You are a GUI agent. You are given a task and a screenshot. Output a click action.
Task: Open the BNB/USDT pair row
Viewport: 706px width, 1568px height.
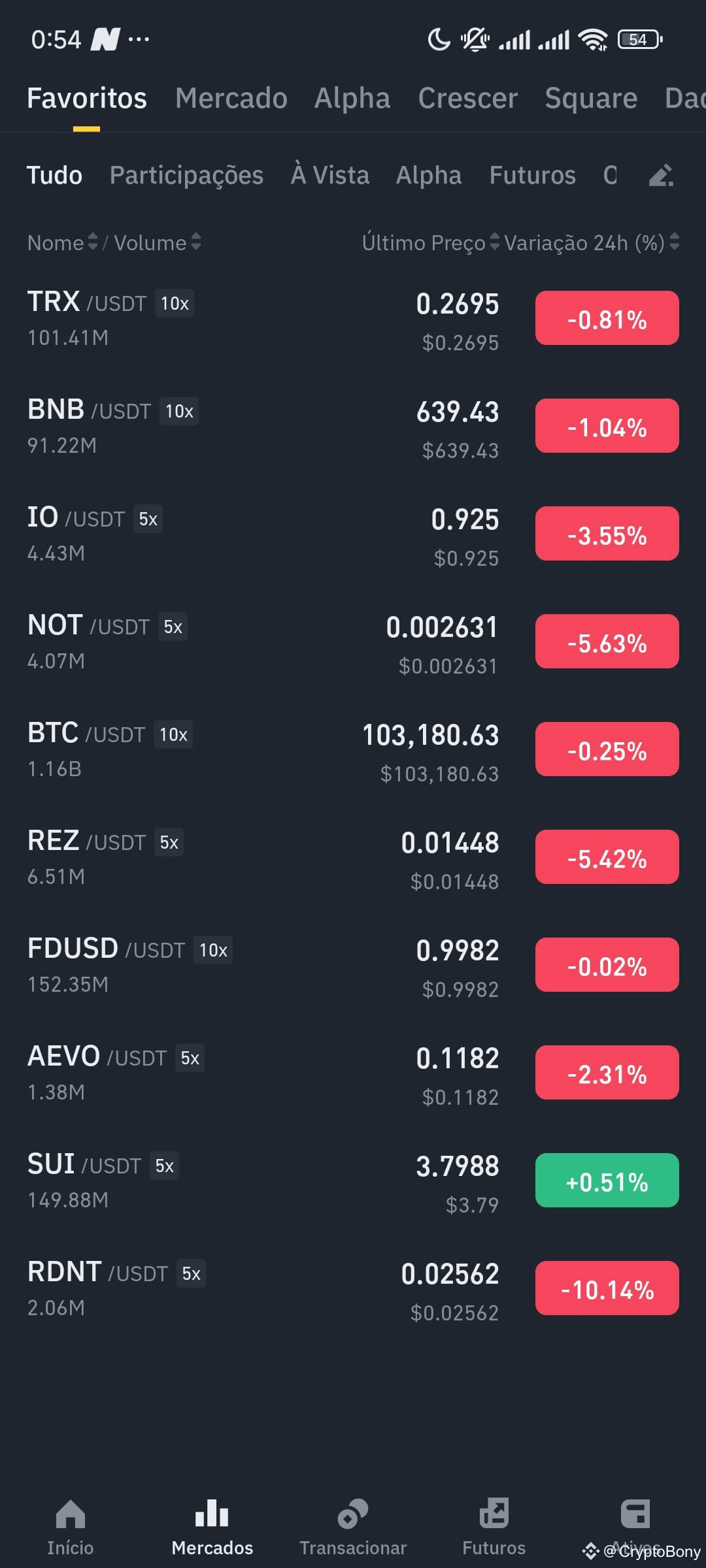[x=353, y=426]
